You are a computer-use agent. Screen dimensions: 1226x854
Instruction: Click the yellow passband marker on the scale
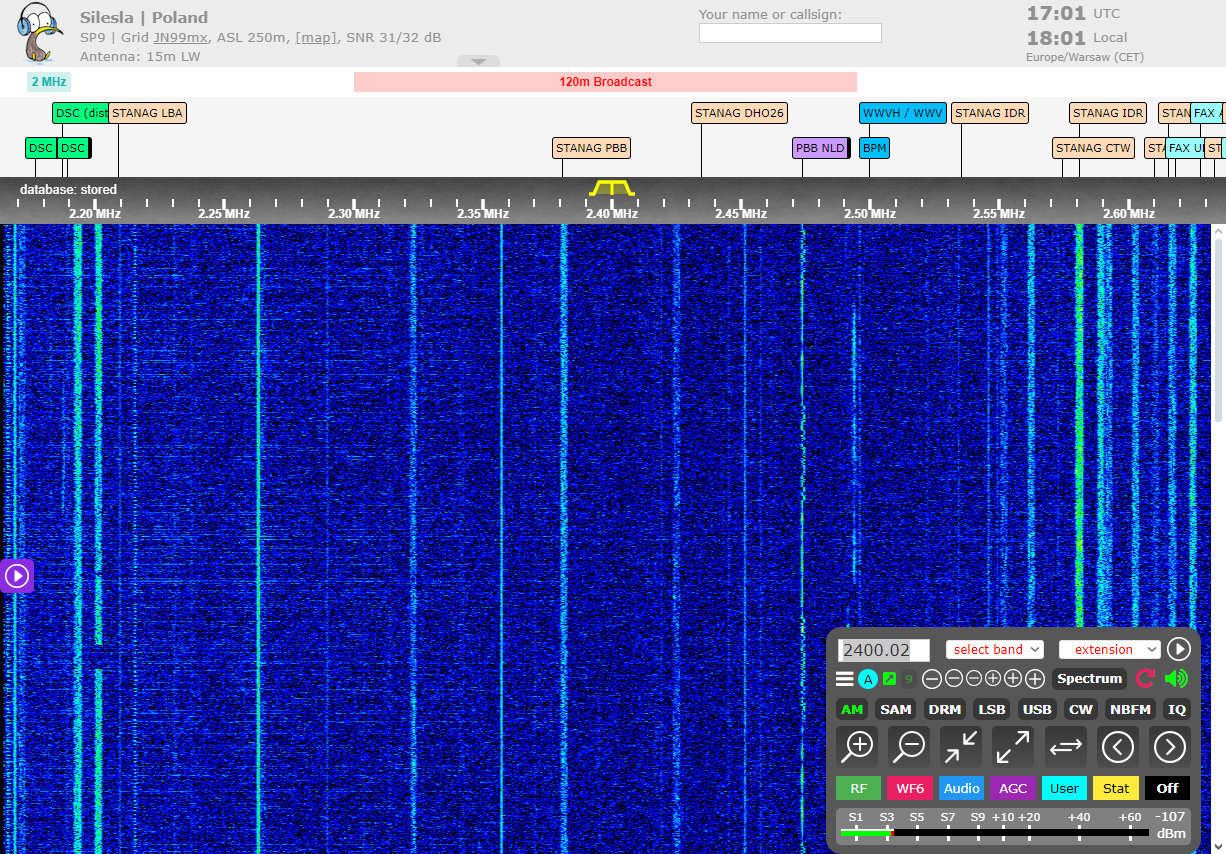[612, 187]
